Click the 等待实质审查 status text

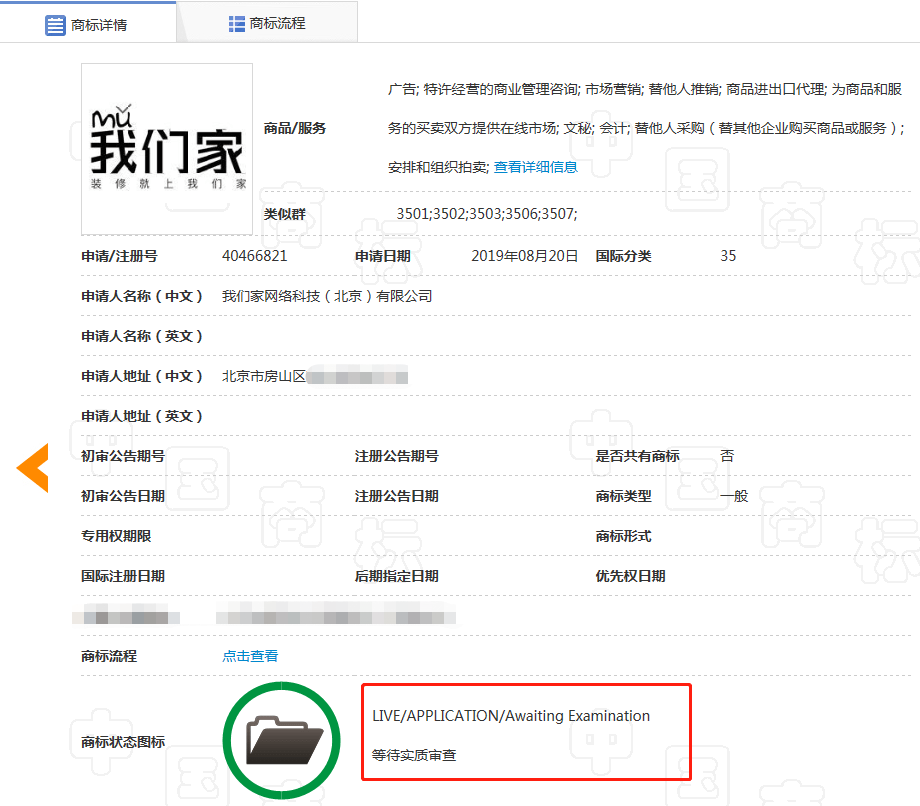pyautogui.click(x=414, y=755)
